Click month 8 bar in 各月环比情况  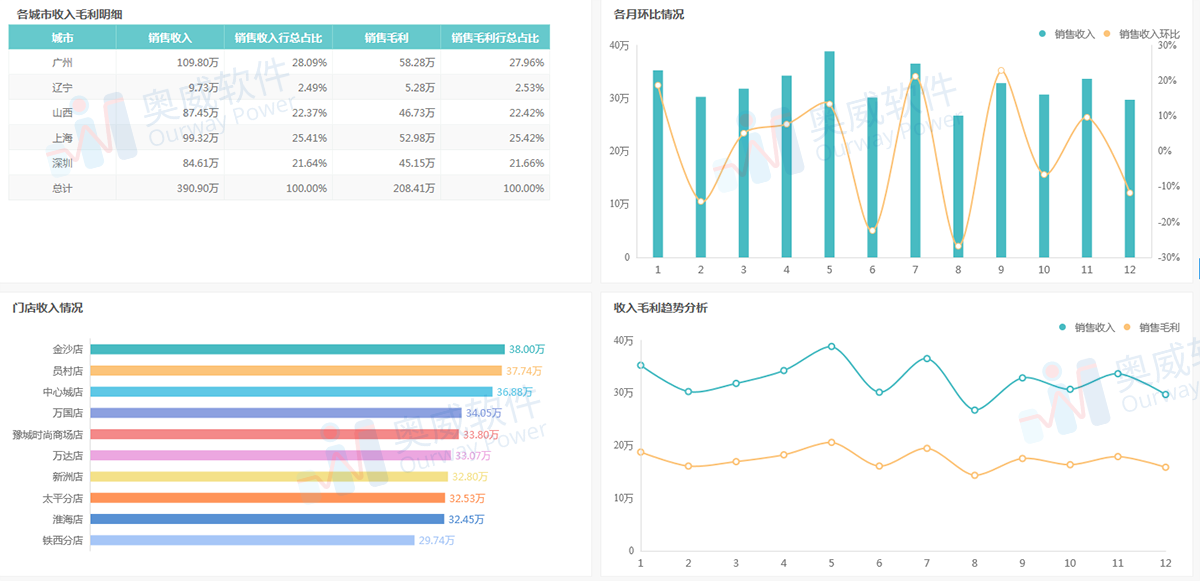(x=958, y=186)
